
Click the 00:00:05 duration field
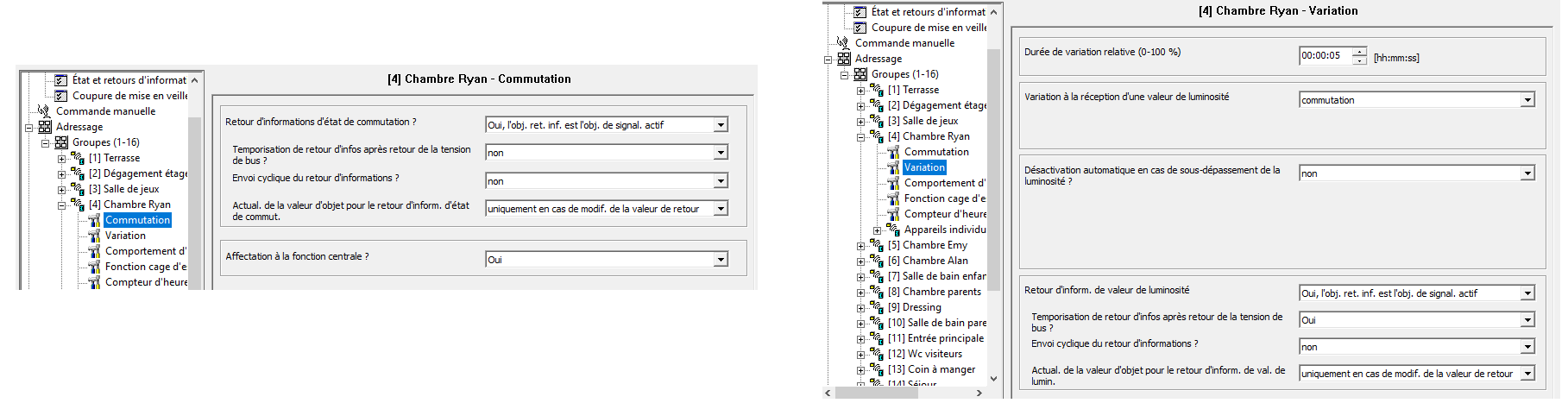(1326, 56)
